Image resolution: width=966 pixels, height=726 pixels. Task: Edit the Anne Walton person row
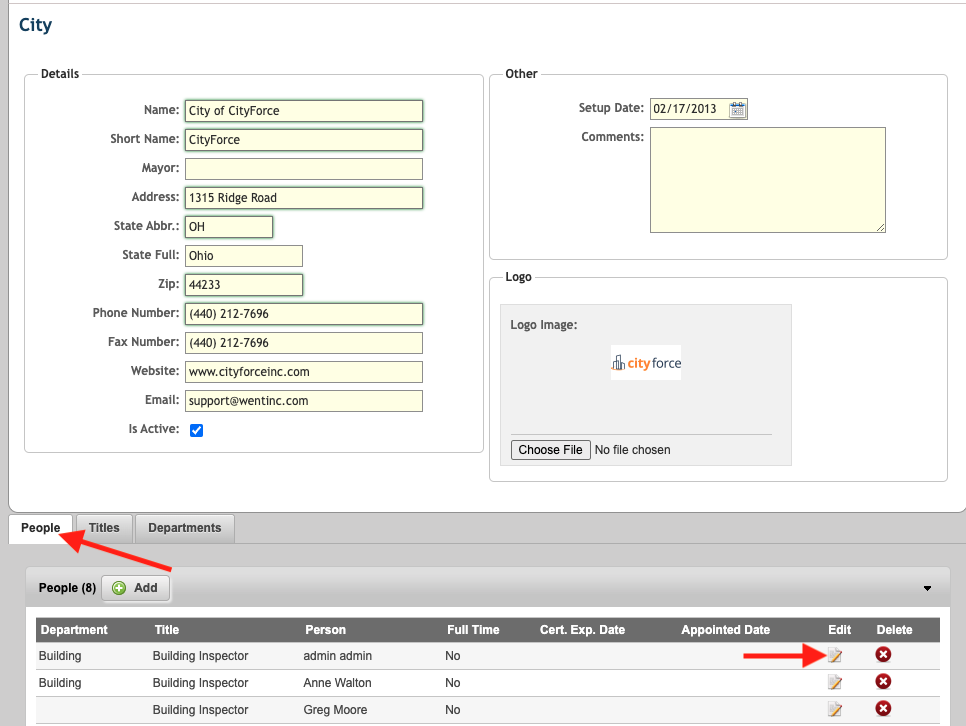tap(835, 682)
